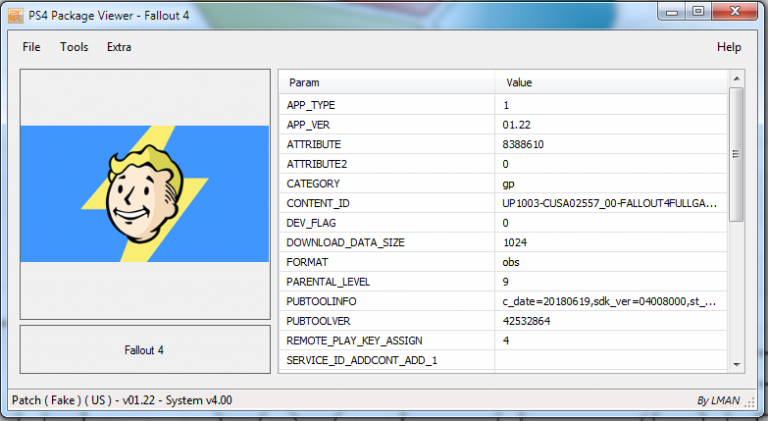
Task: Open the File menu
Action: pos(31,47)
